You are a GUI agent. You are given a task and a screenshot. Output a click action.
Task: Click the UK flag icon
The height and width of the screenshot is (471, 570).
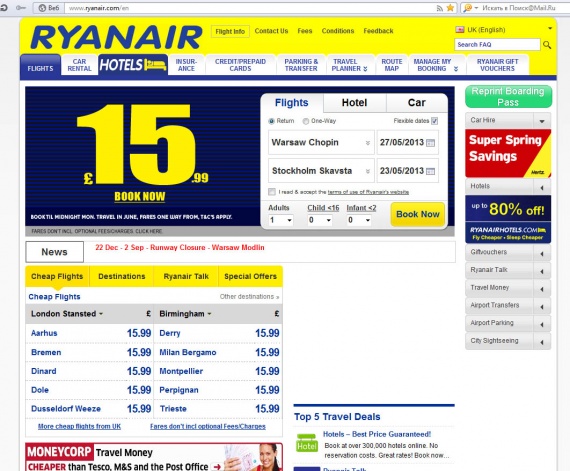(x=460, y=30)
